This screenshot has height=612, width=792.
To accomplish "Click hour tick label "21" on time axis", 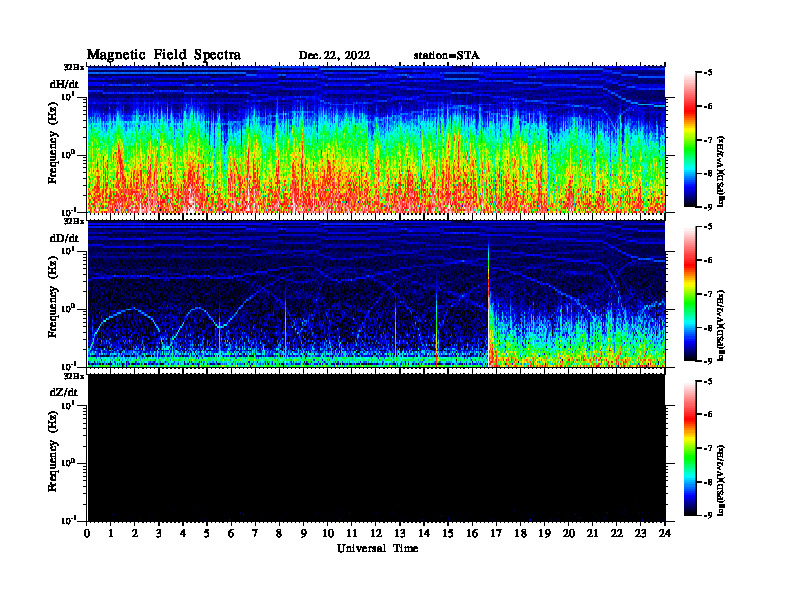I will (x=592, y=534).
